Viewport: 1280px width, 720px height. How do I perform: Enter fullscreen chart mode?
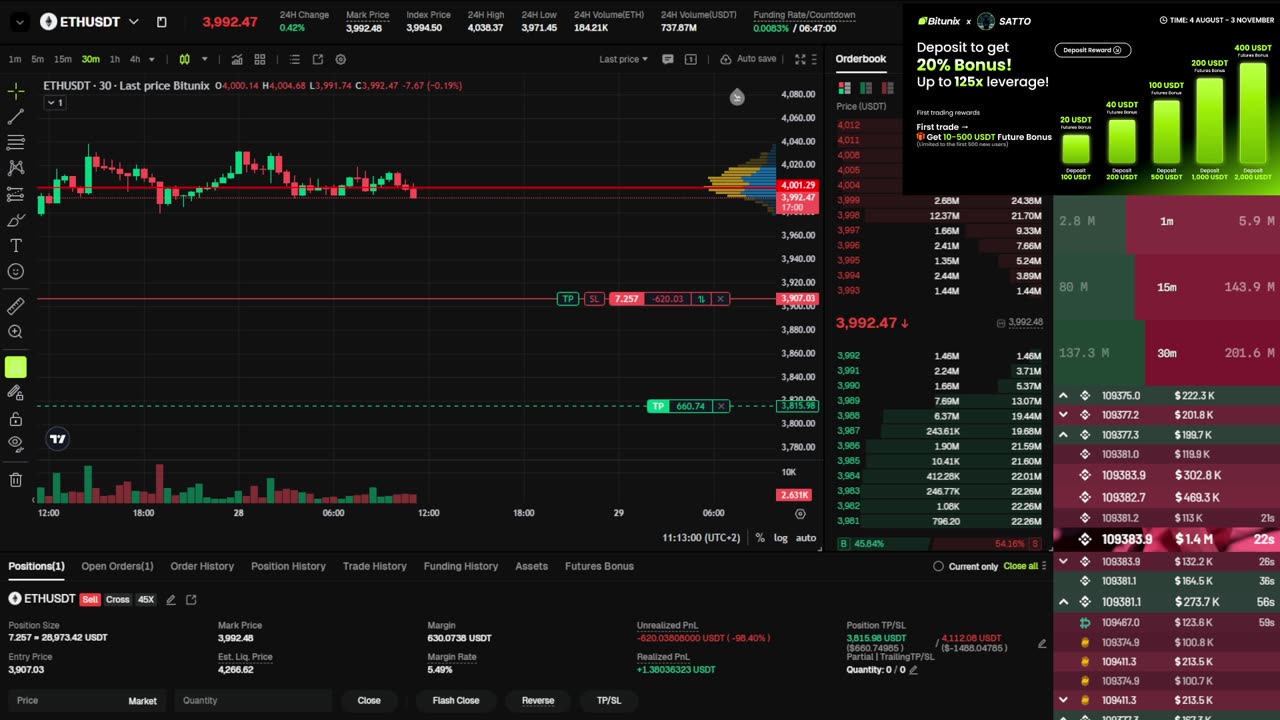(800, 59)
